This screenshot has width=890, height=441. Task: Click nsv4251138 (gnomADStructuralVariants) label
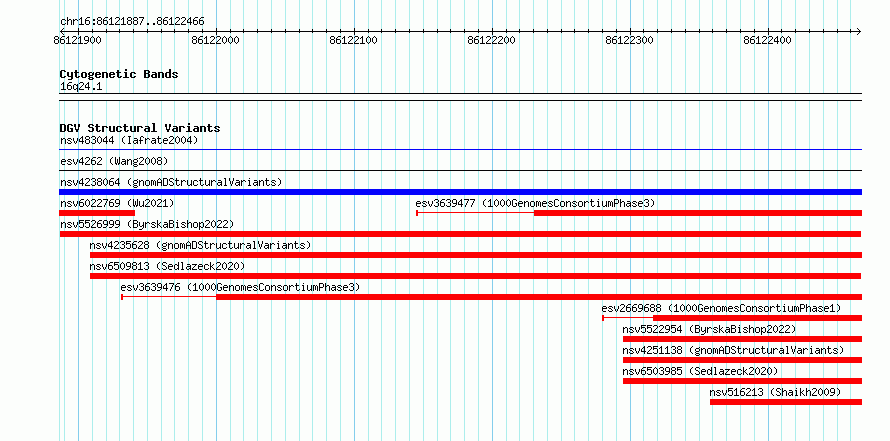pos(733,350)
